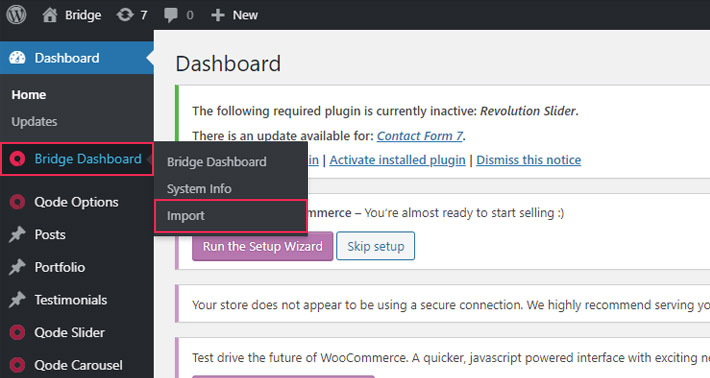The image size is (710, 378).
Task: Open the Bridge site name link
Action: click(83, 15)
